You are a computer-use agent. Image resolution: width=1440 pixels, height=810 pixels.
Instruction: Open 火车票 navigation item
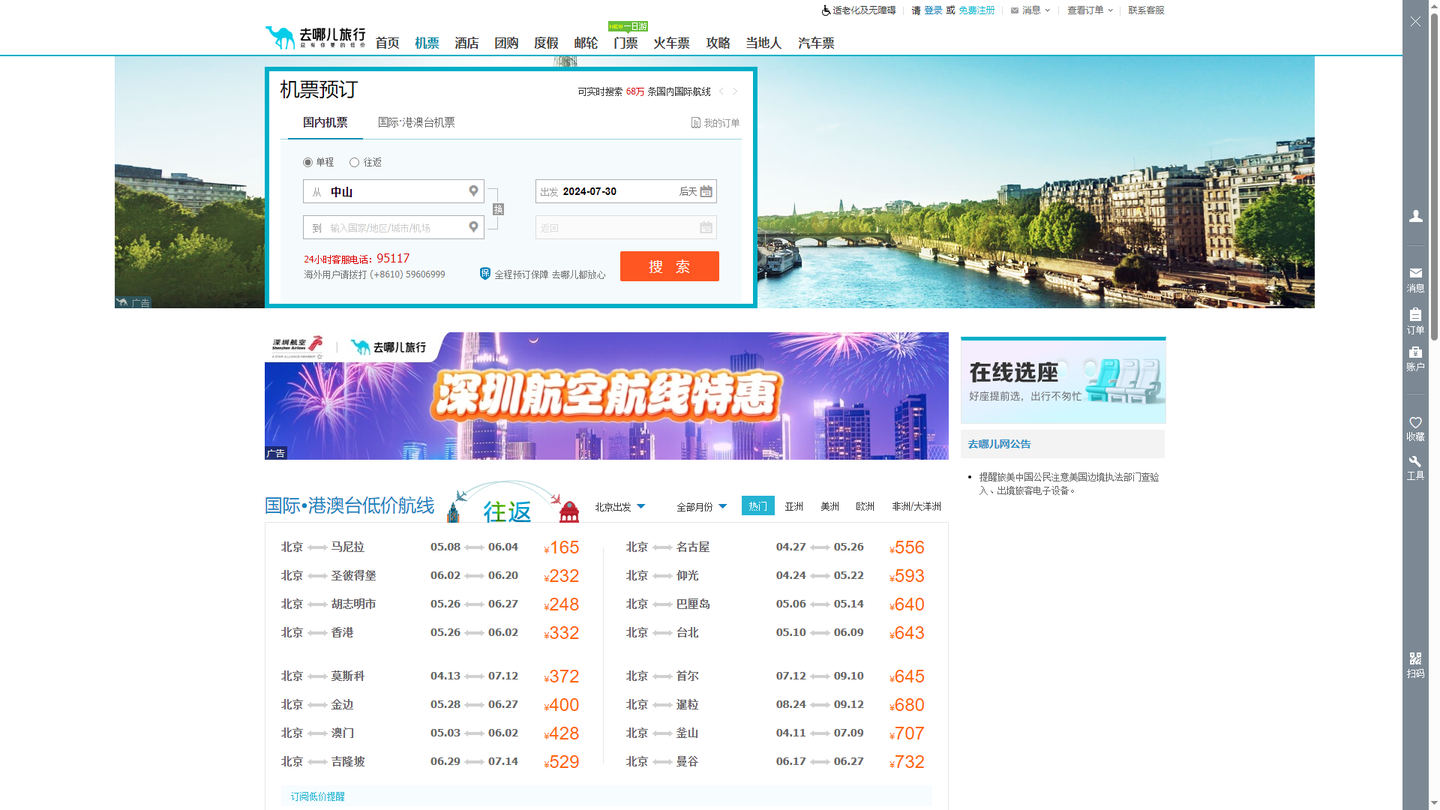pos(672,43)
